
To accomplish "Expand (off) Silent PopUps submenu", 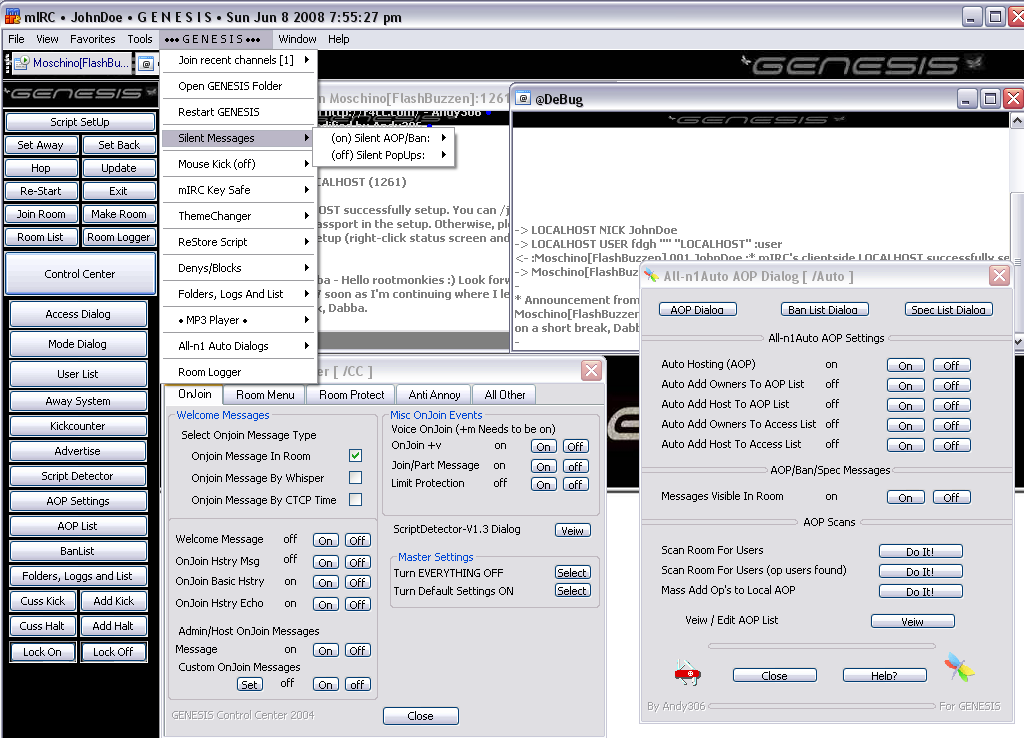I will tap(383, 155).
